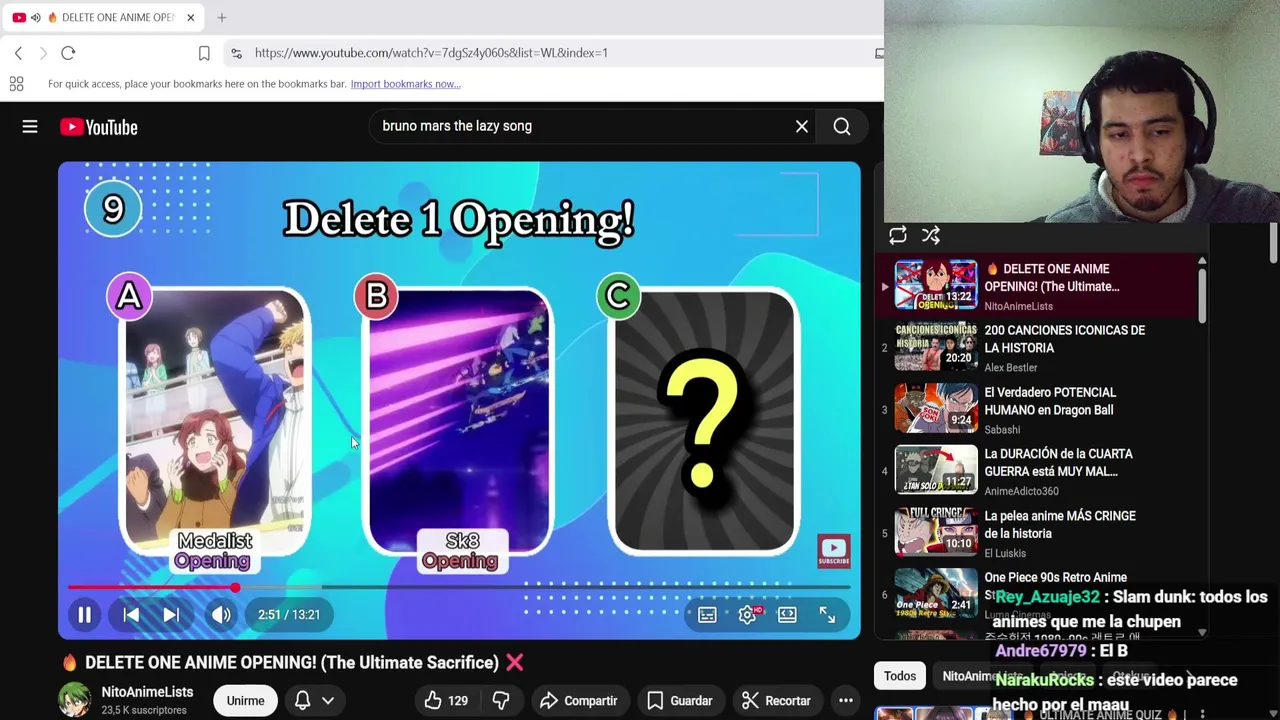
Task: Reload the page
Action: (68, 53)
